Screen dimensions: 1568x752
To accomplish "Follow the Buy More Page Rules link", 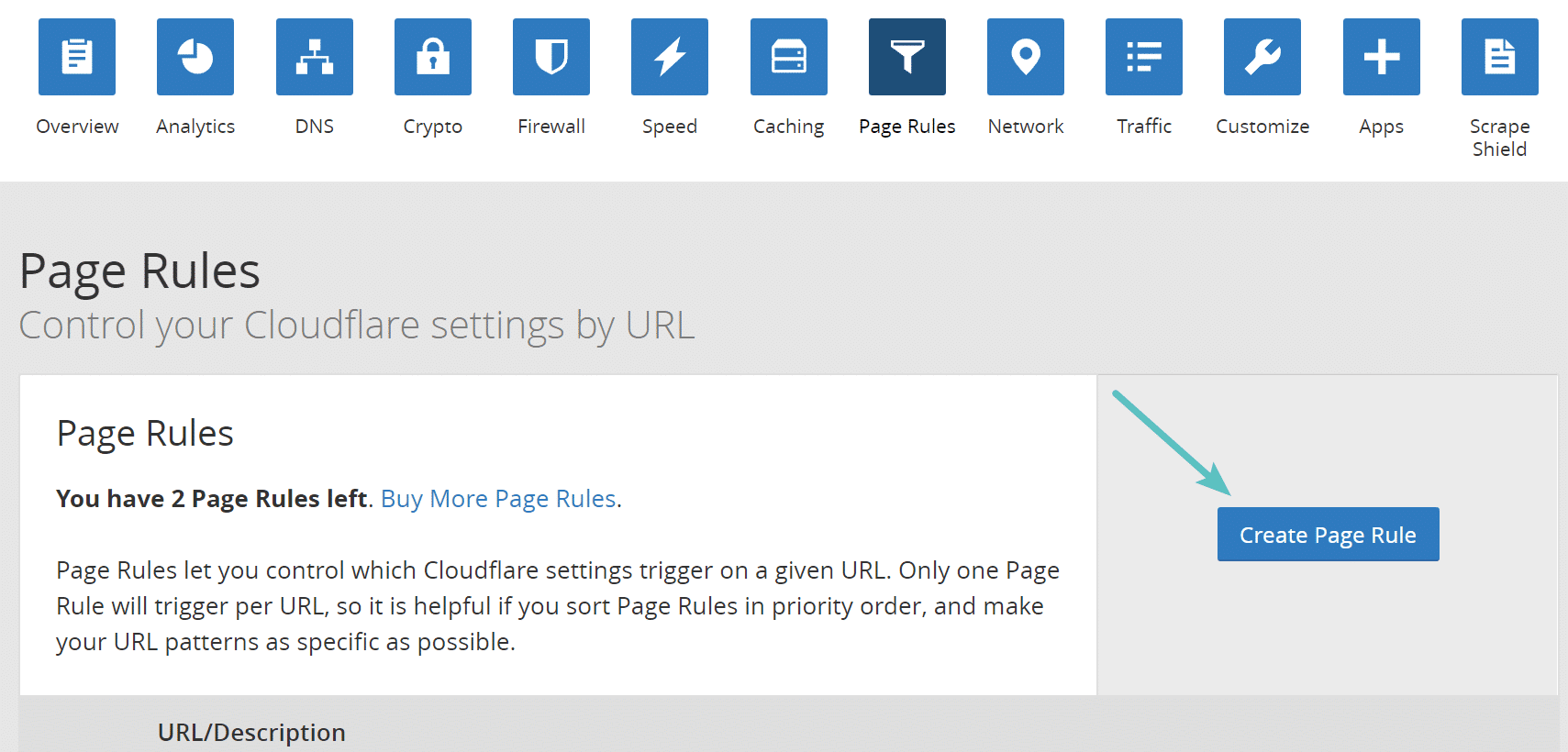I will (498, 499).
